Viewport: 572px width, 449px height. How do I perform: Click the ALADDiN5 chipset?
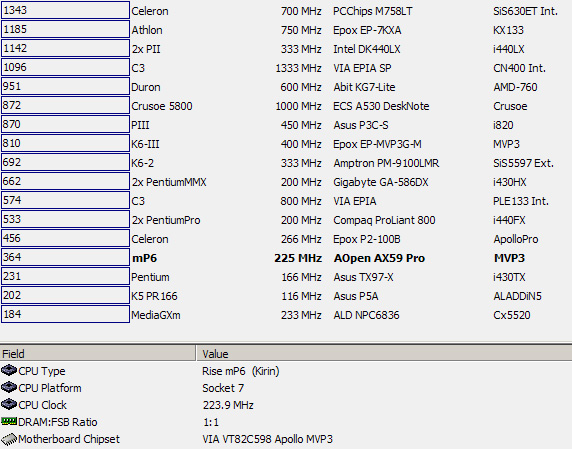tap(517, 296)
